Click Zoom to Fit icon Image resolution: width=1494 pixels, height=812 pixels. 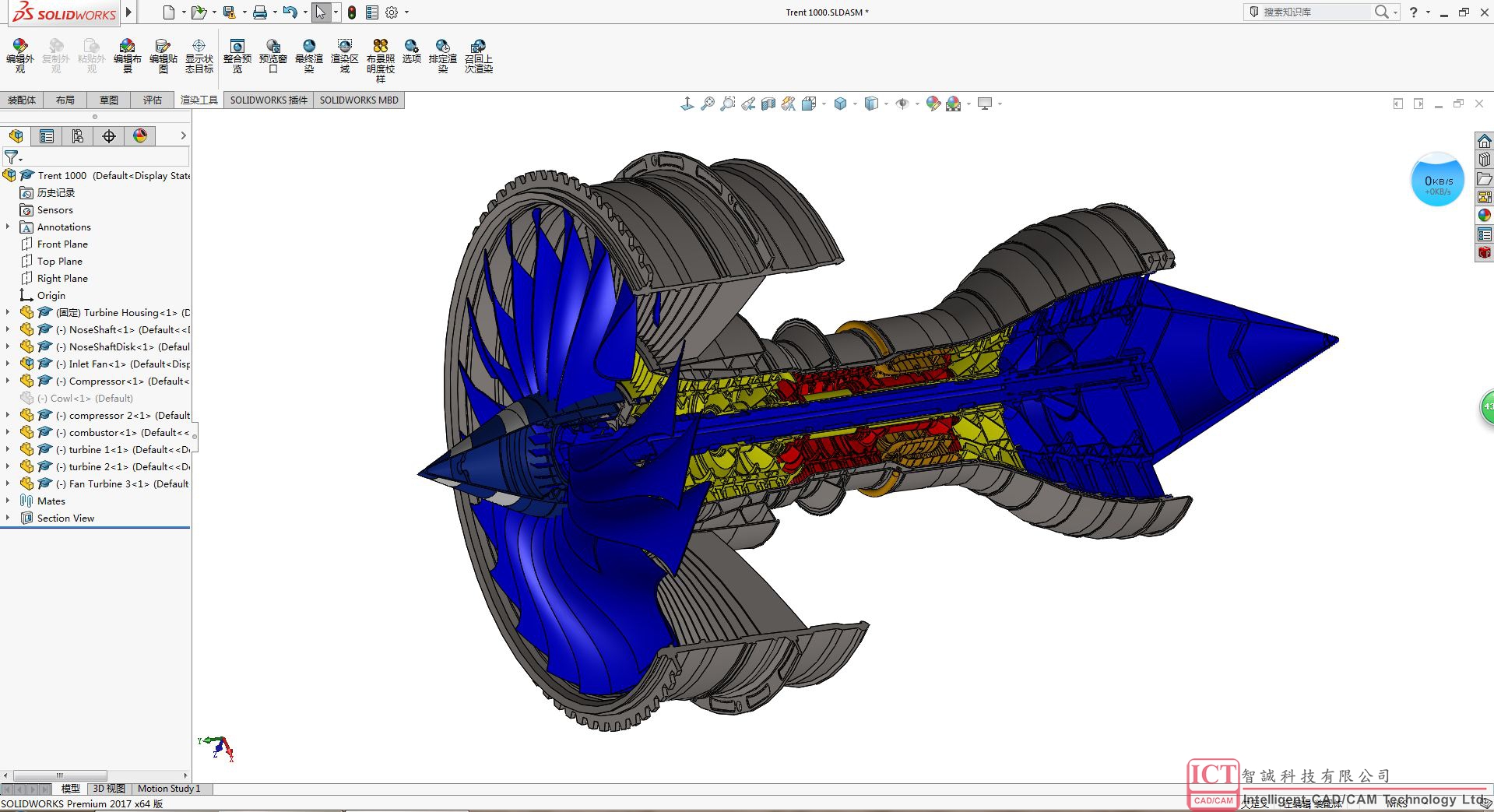coord(708,104)
